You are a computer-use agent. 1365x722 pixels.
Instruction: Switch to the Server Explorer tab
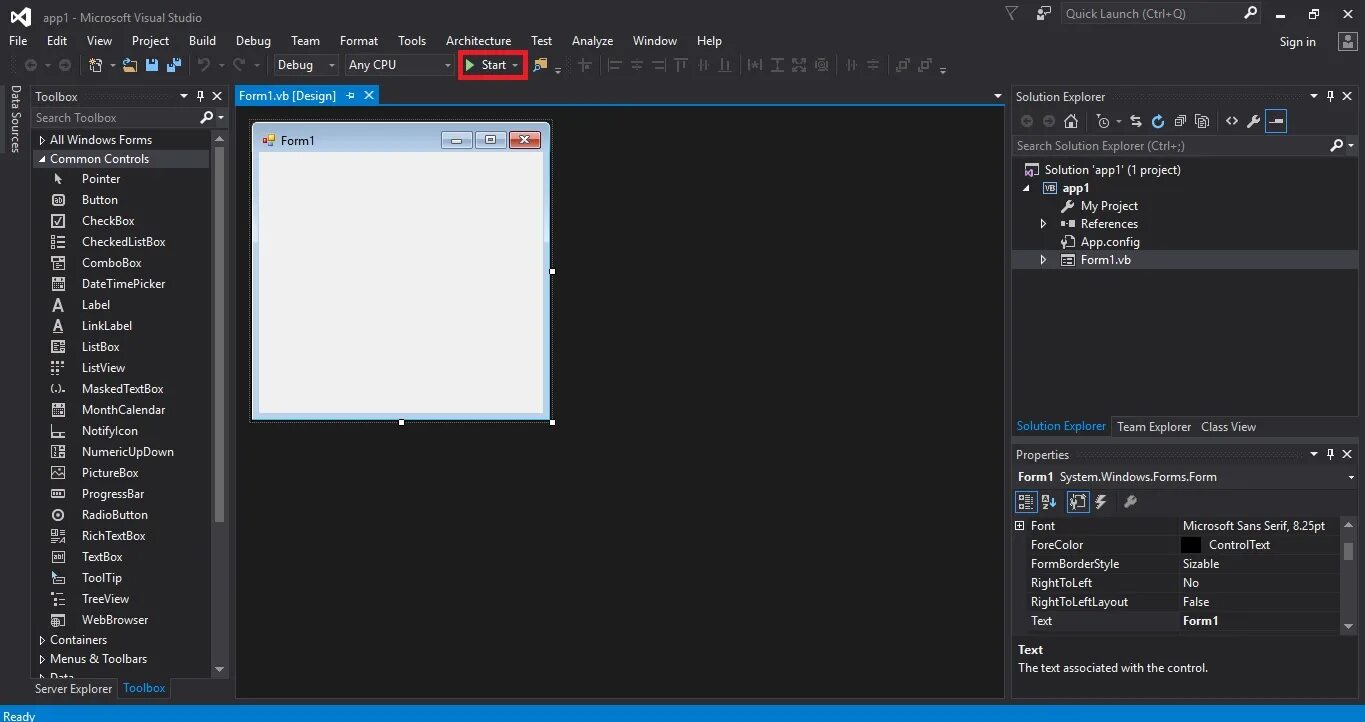(74, 689)
